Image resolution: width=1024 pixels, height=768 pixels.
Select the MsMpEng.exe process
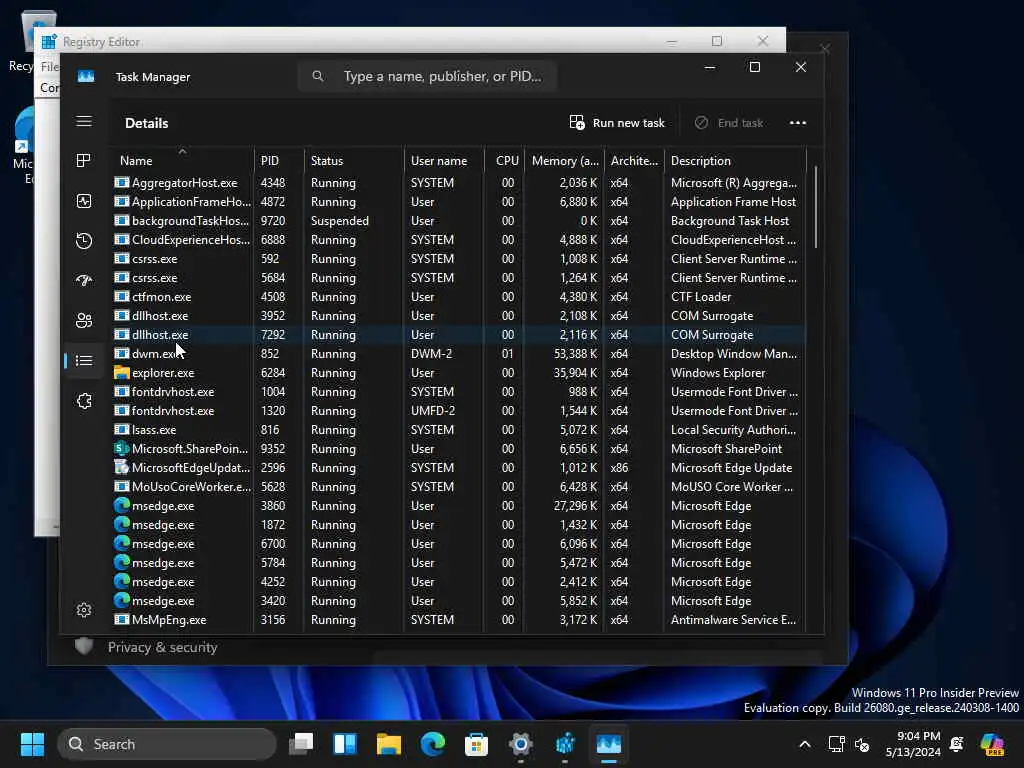pos(458,620)
